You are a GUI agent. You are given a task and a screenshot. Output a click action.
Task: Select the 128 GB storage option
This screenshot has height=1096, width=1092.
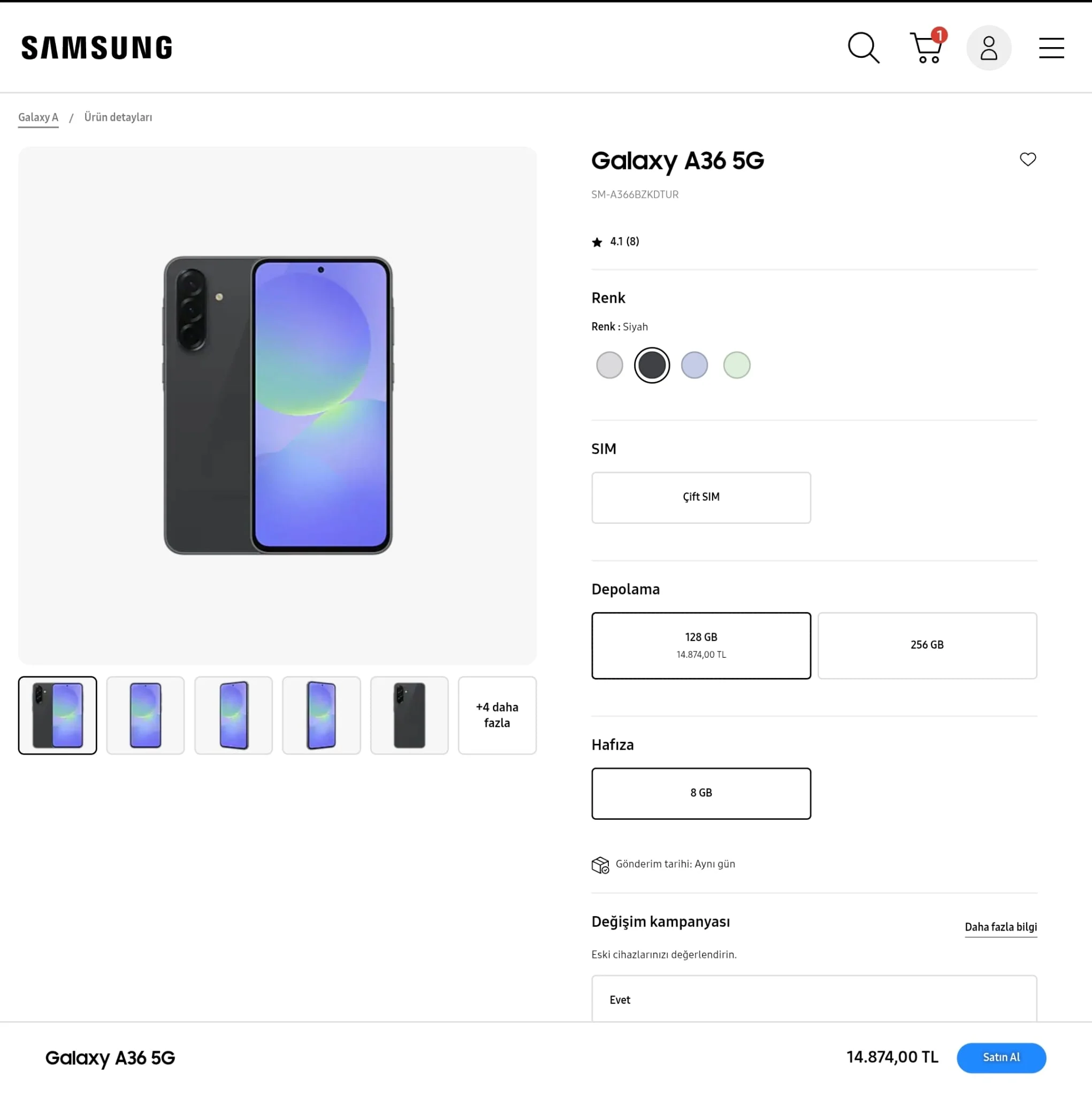pyautogui.click(x=700, y=645)
